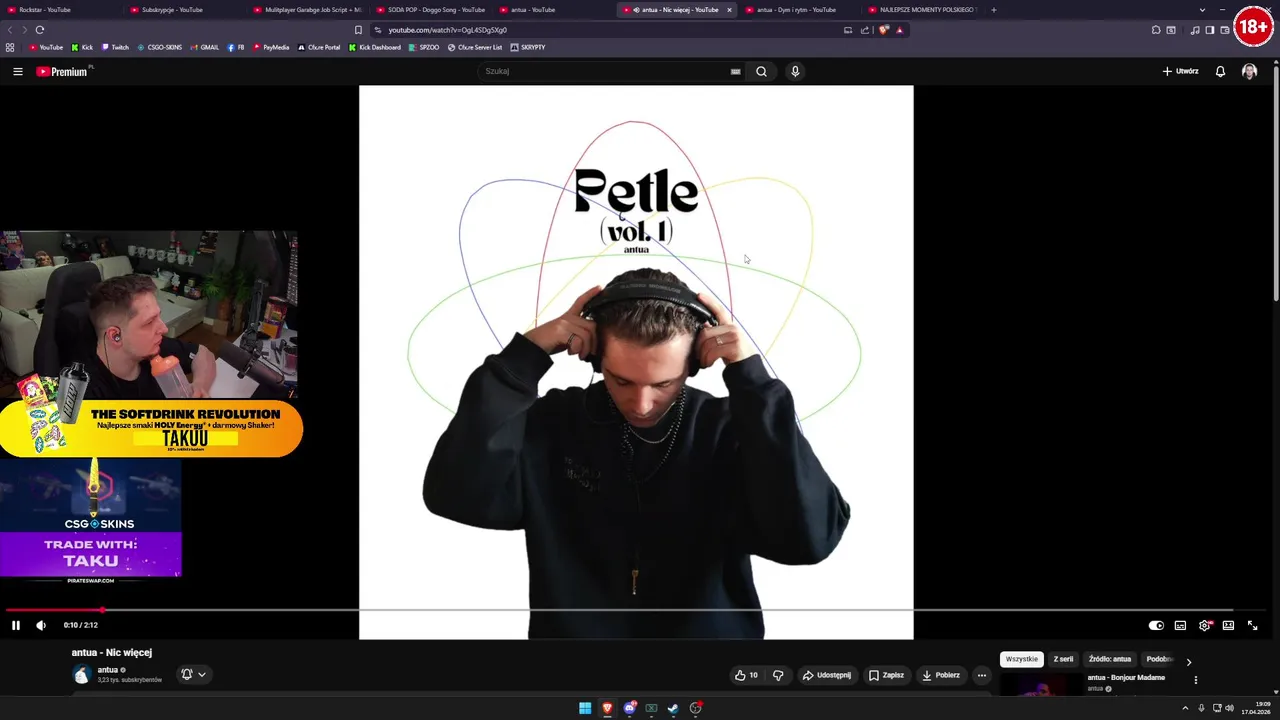Bookmark this page icon
This screenshot has height=720, width=1280.
coord(358,30)
